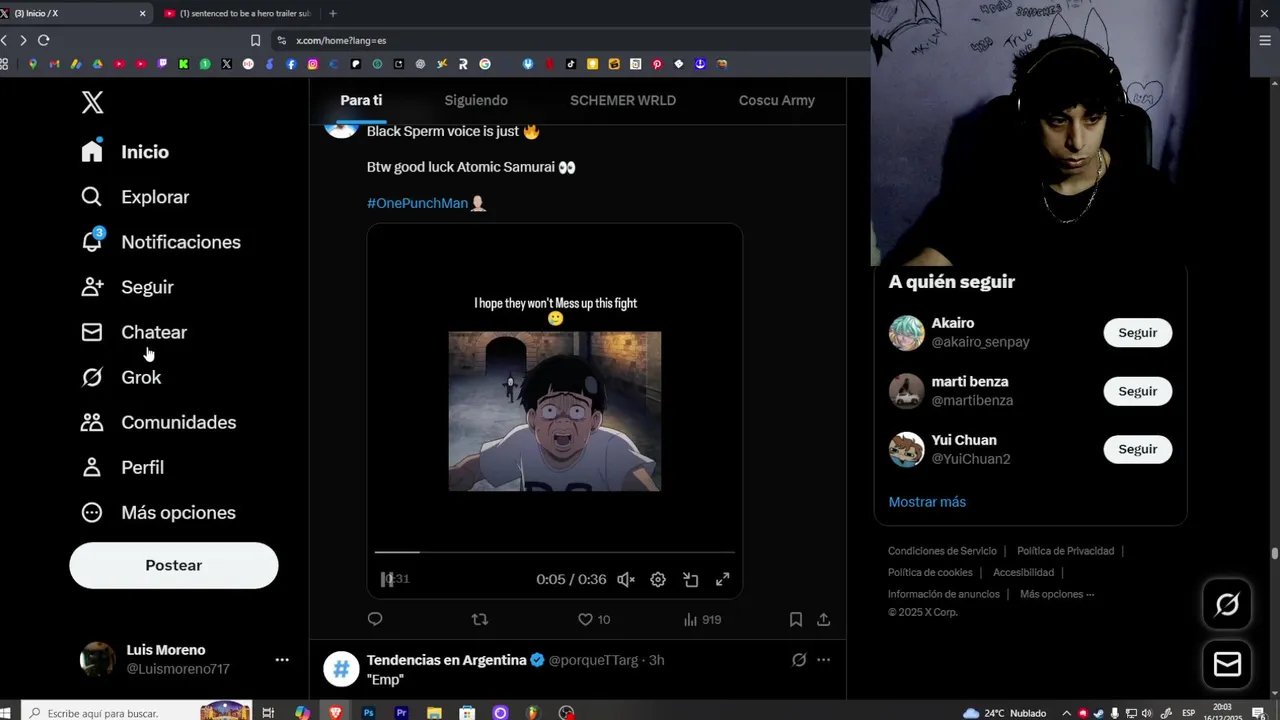Click the x.com address bar

click(570, 40)
